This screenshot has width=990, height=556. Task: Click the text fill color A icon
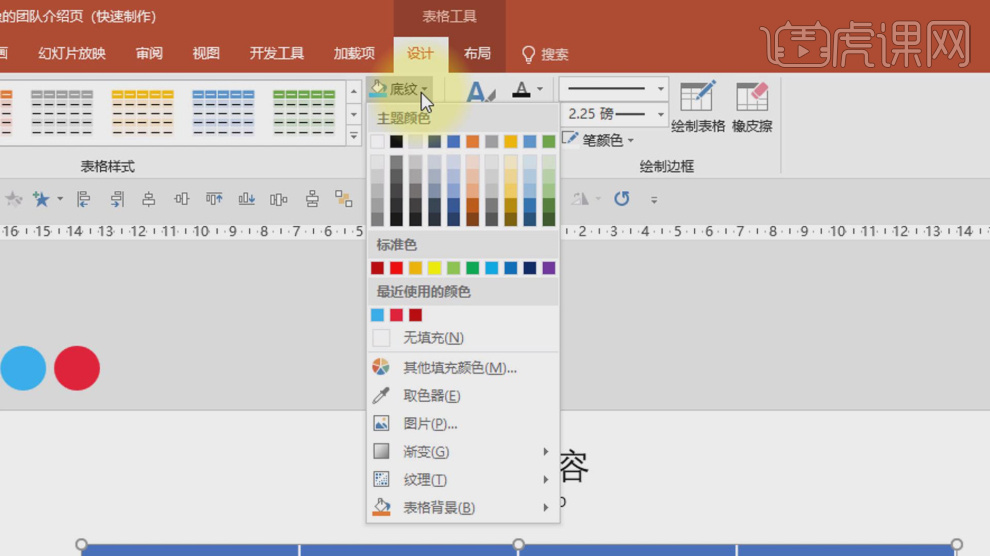click(x=521, y=89)
